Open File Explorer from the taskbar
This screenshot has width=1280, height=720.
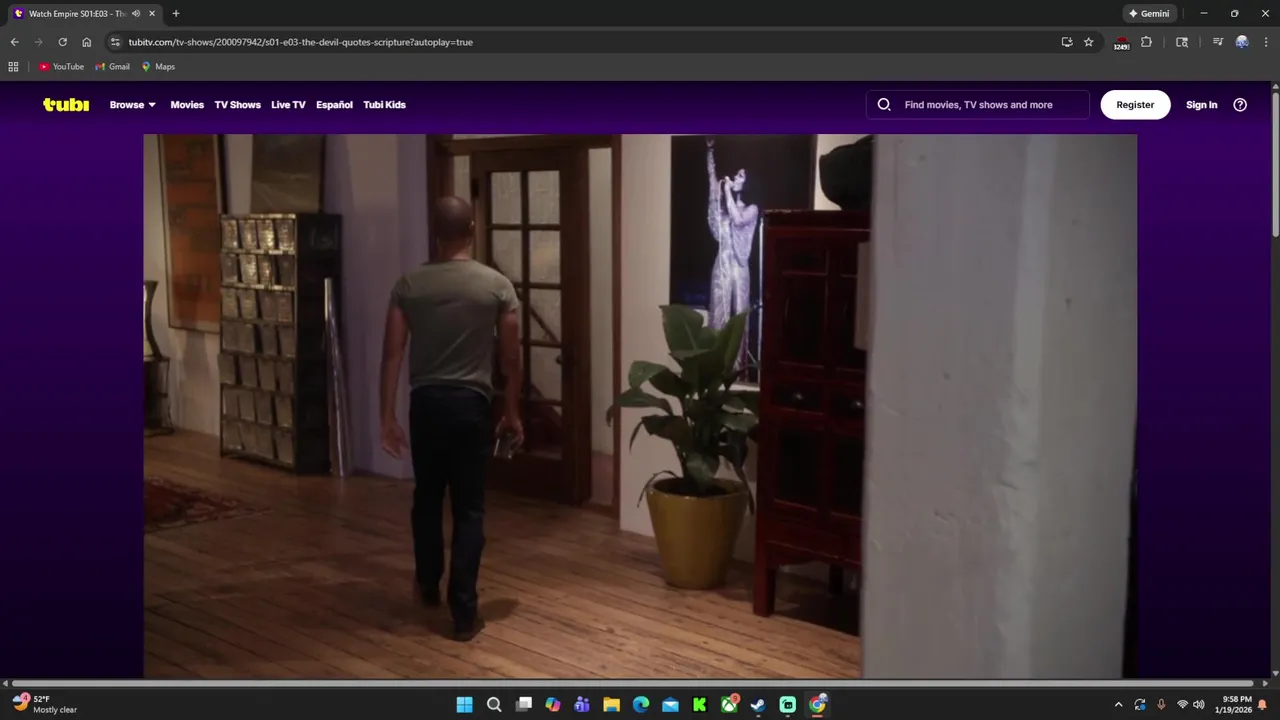(x=611, y=705)
